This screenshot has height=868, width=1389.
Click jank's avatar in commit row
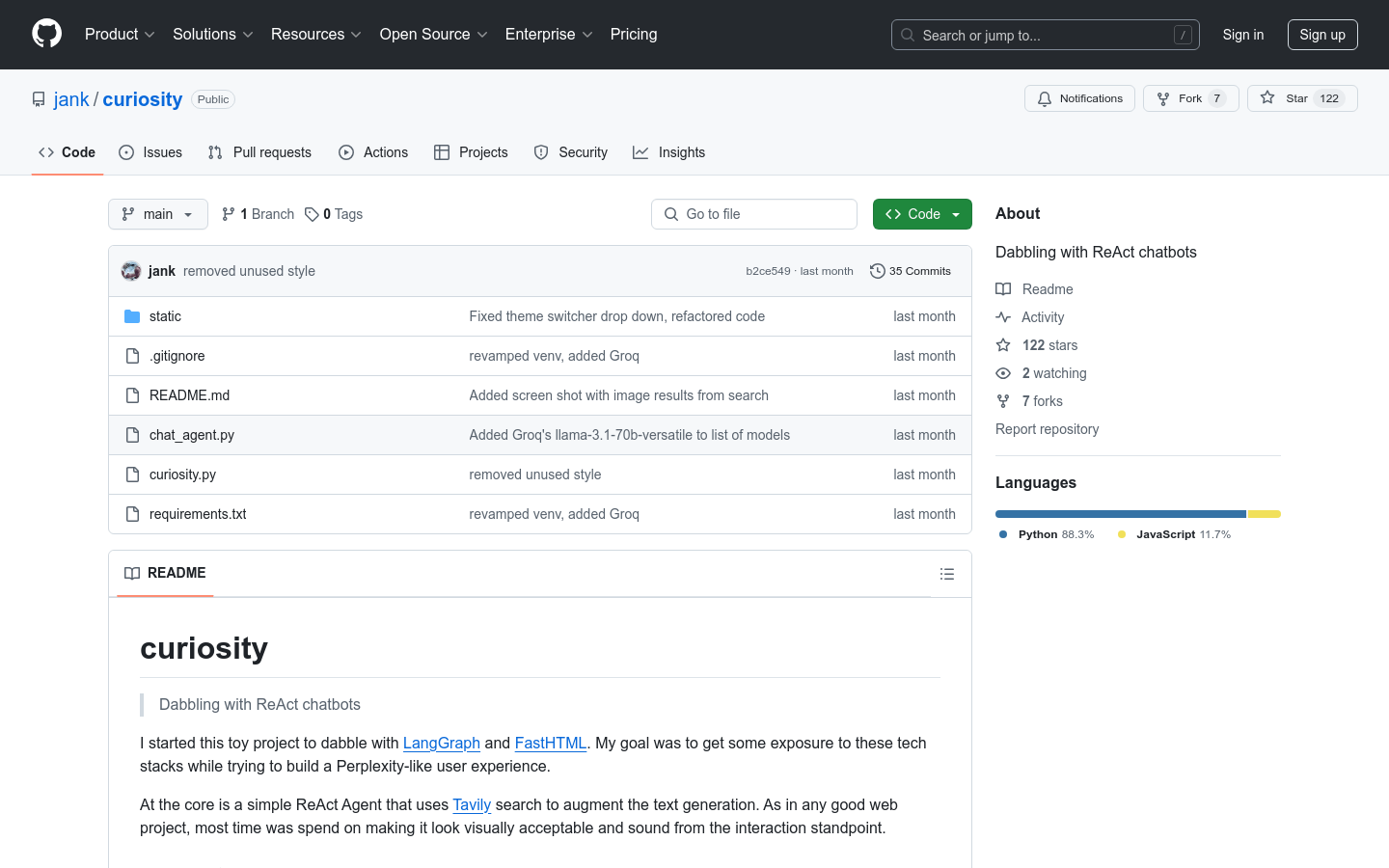point(131,271)
